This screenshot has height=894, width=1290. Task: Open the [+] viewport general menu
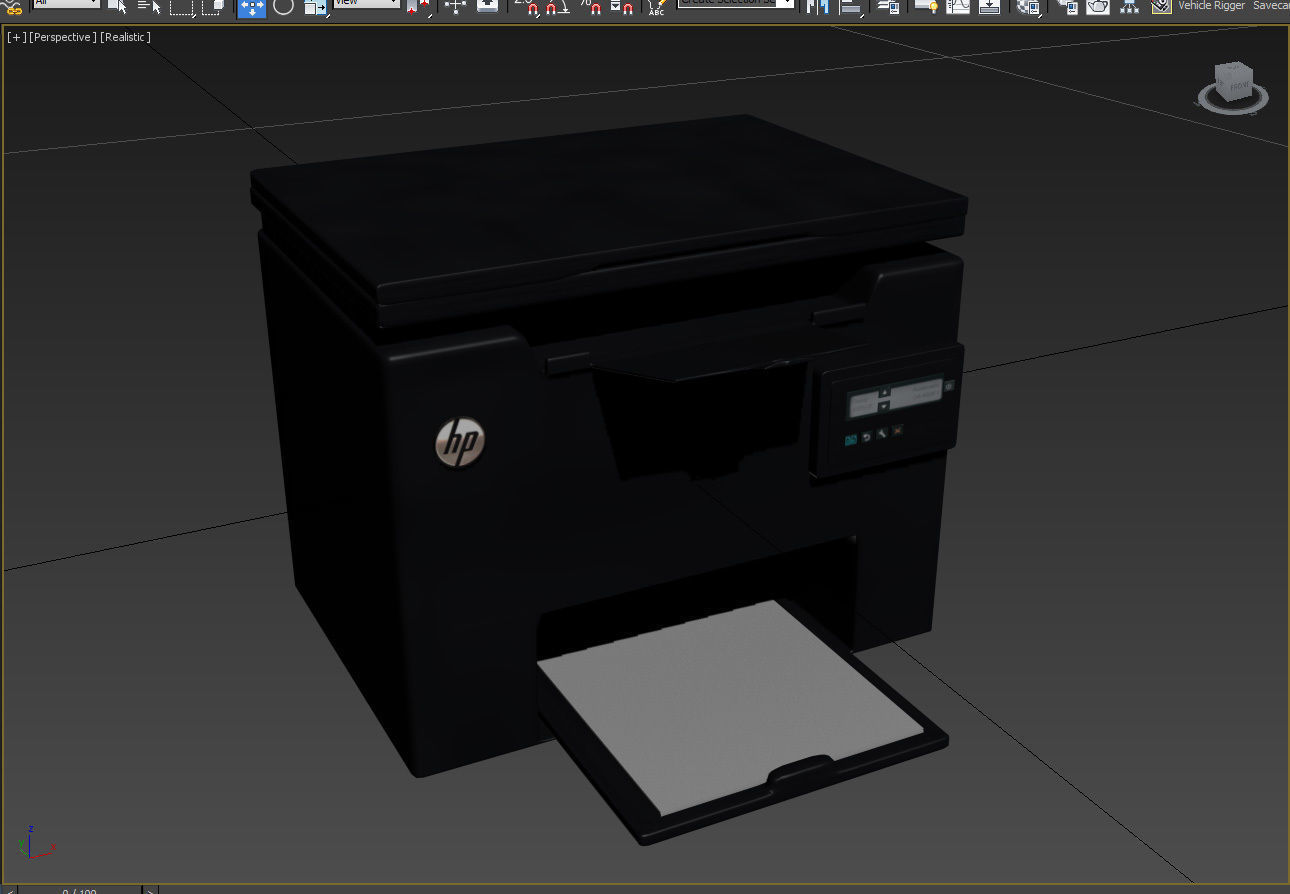16,37
